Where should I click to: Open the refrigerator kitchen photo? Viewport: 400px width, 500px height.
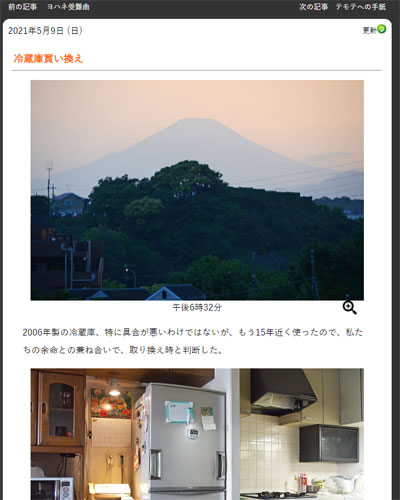135,434
